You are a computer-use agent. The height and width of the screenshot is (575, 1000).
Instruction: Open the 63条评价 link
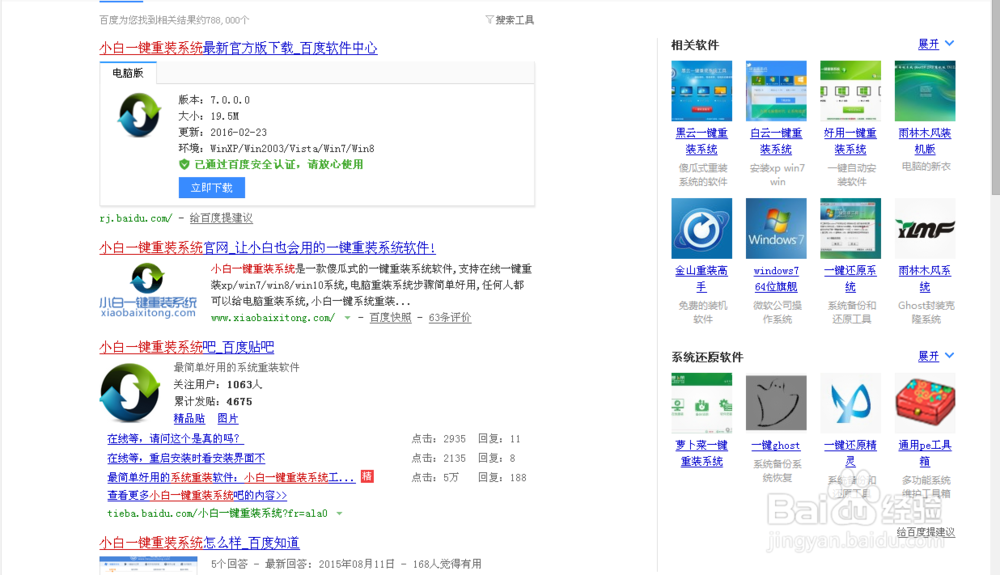coord(450,317)
